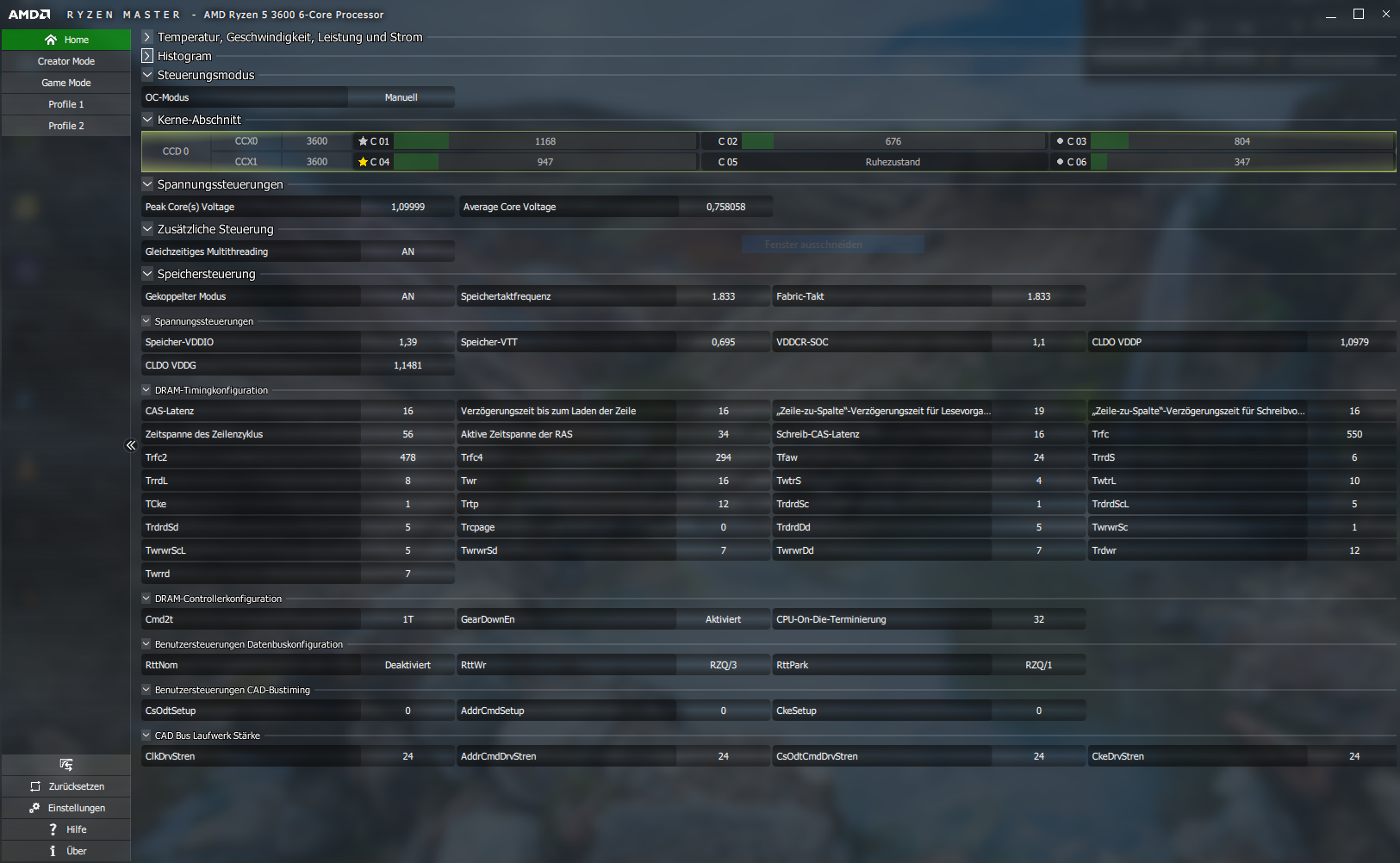Click Twrrd value 7
The image size is (1400, 863).
[408, 574]
